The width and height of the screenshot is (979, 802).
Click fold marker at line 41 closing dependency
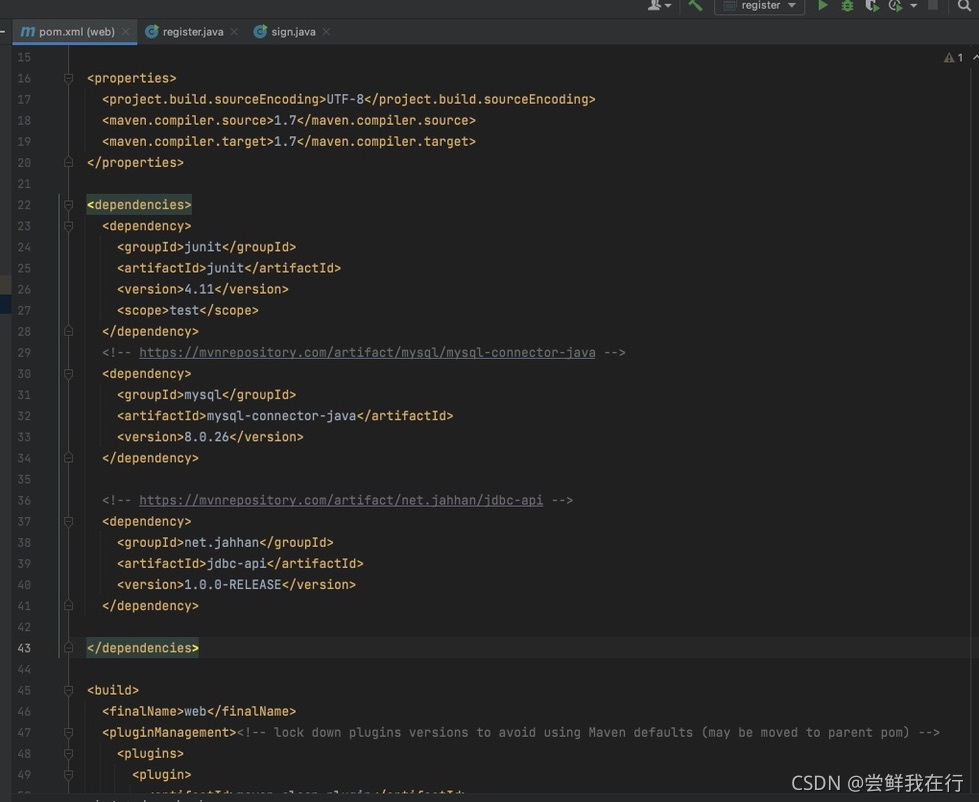[69, 606]
